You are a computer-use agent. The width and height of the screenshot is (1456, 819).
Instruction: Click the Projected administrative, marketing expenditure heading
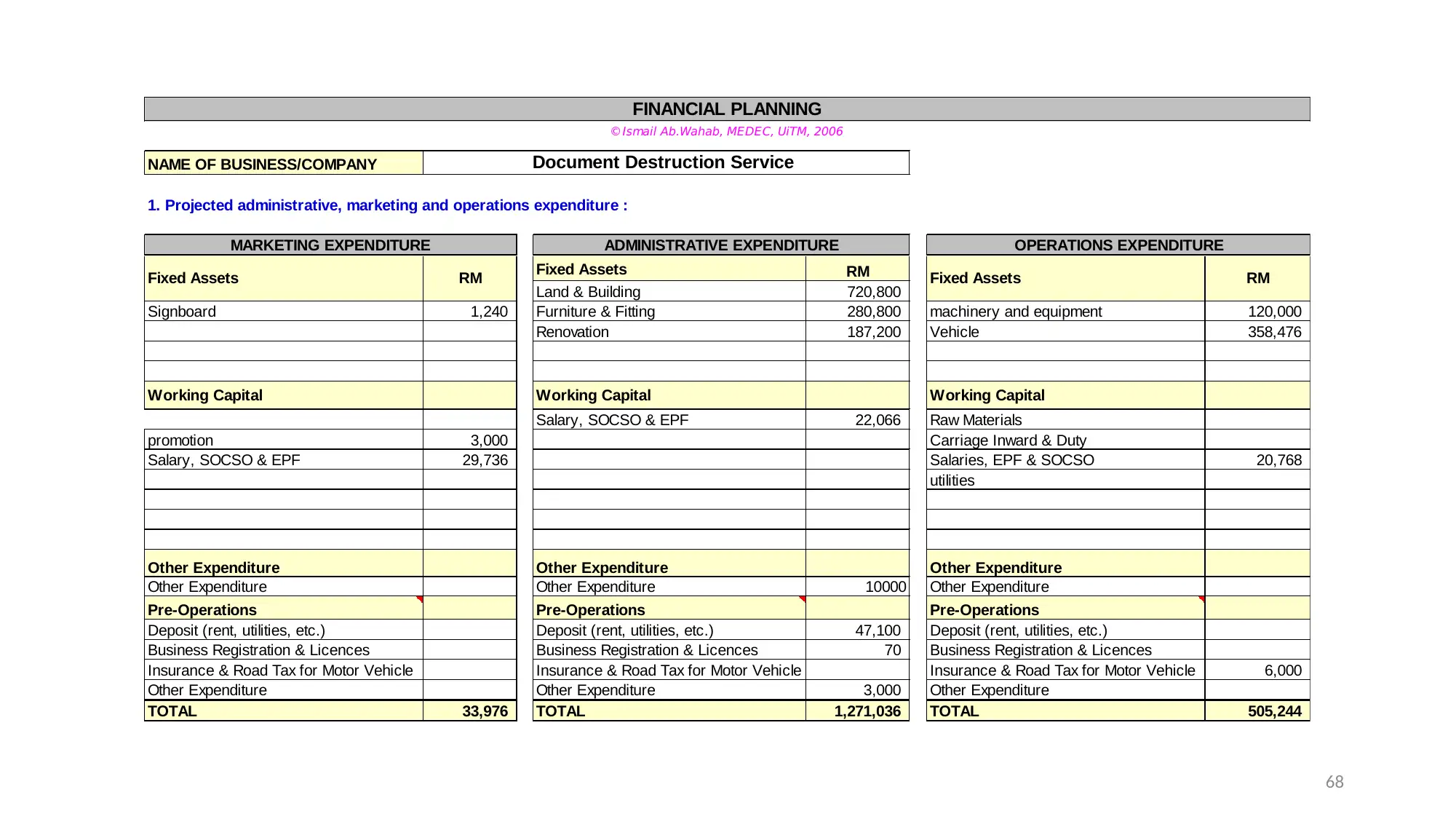pos(387,205)
